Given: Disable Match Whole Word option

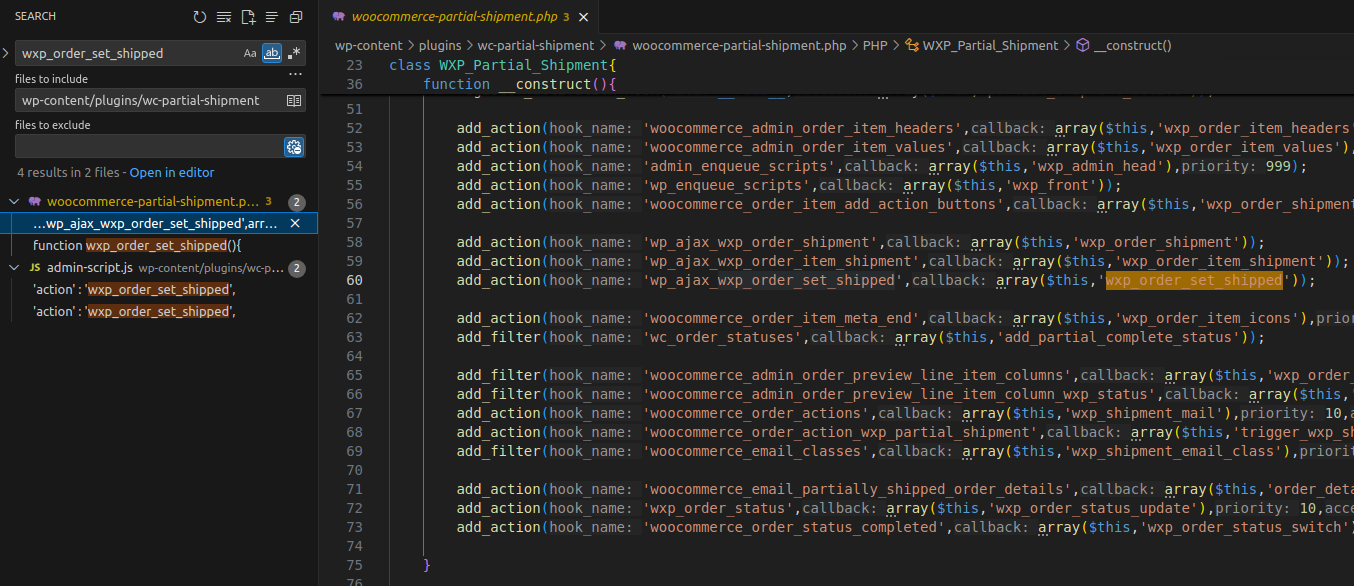Looking at the screenshot, I should tap(272, 53).
